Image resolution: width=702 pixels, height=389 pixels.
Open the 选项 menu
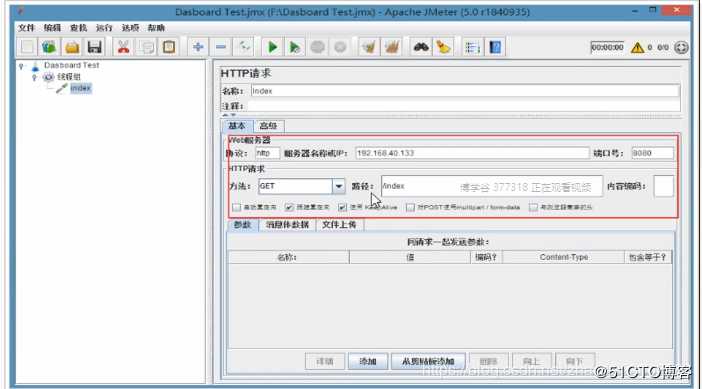[130, 28]
